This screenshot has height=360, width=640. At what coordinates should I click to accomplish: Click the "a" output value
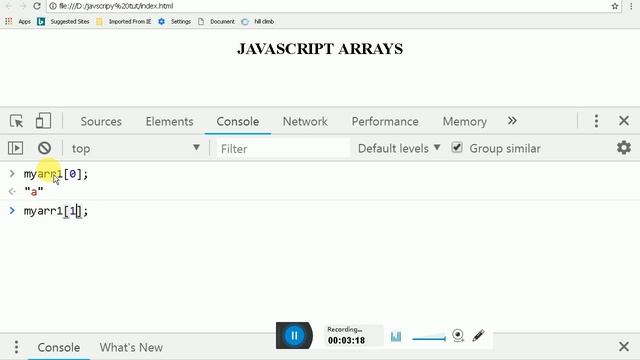34,191
